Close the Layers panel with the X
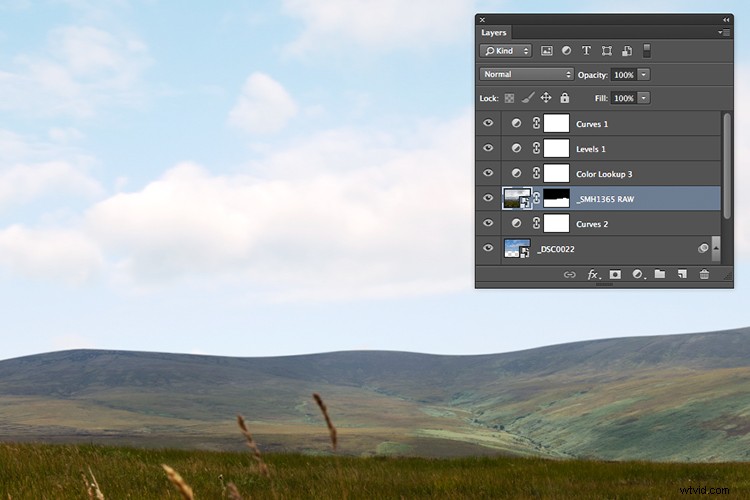750x500 pixels. (x=482, y=20)
